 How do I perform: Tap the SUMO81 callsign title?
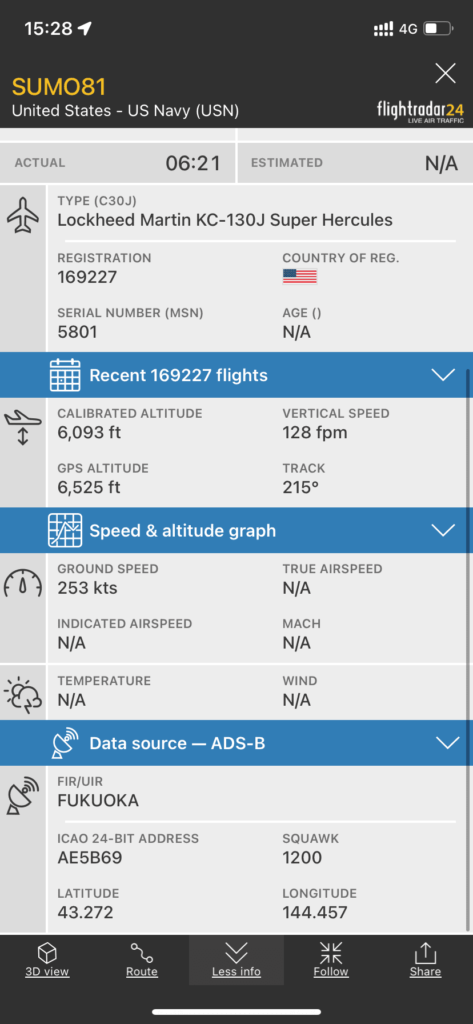click(59, 87)
